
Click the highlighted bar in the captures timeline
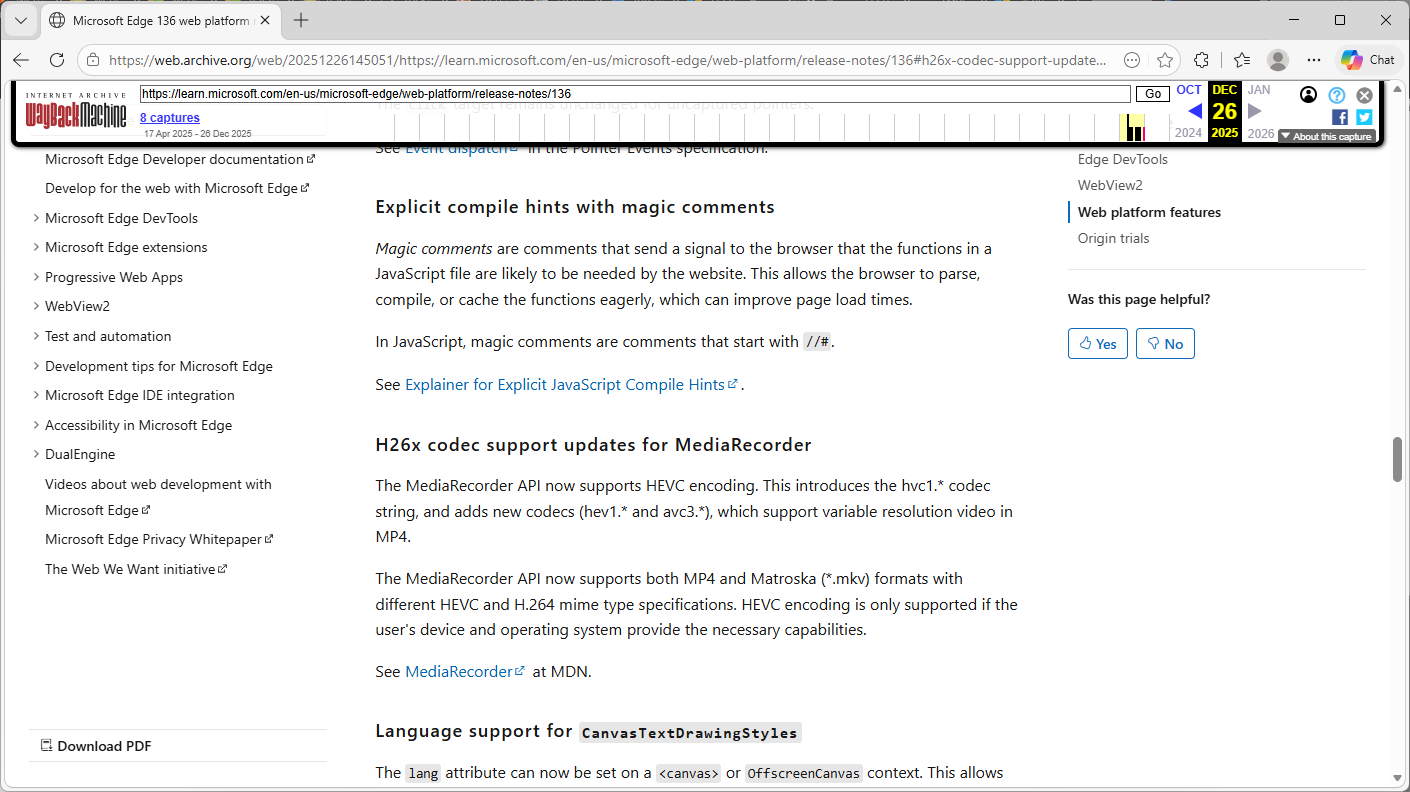pyautogui.click(x=1132, y=127)
